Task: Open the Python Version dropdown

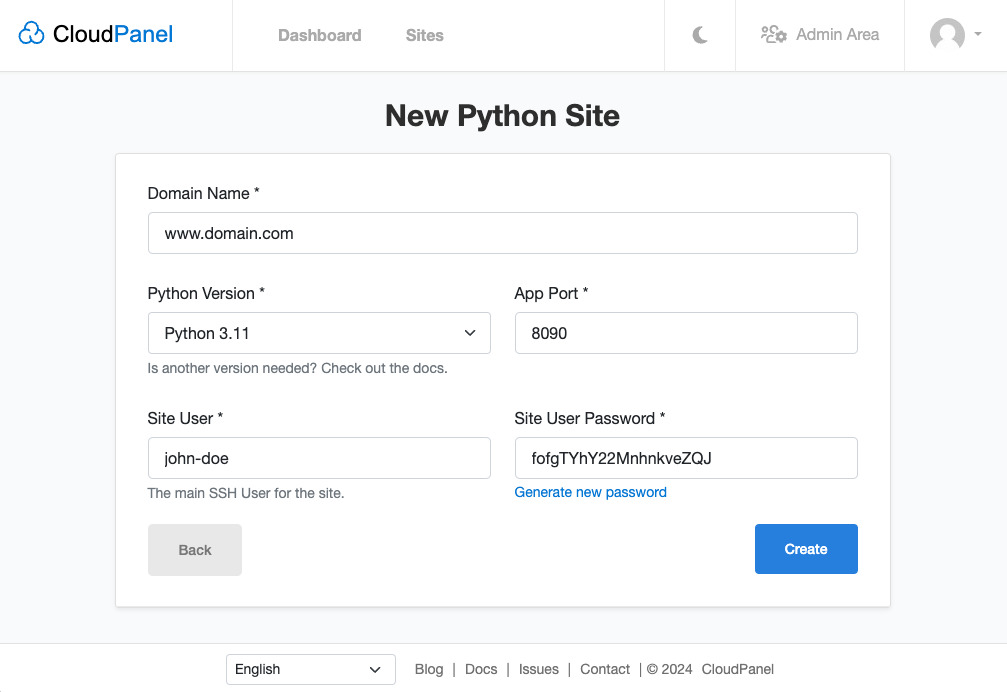Action: tap(319, 332)
